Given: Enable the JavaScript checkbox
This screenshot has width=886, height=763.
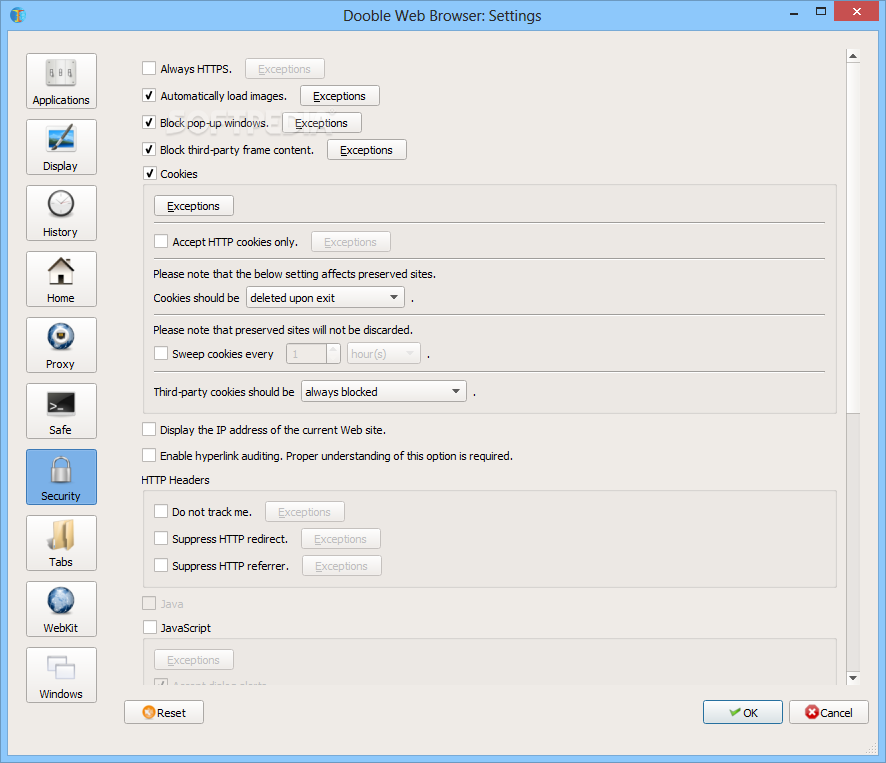Looking at the screenshot, I should click(149, 627).
